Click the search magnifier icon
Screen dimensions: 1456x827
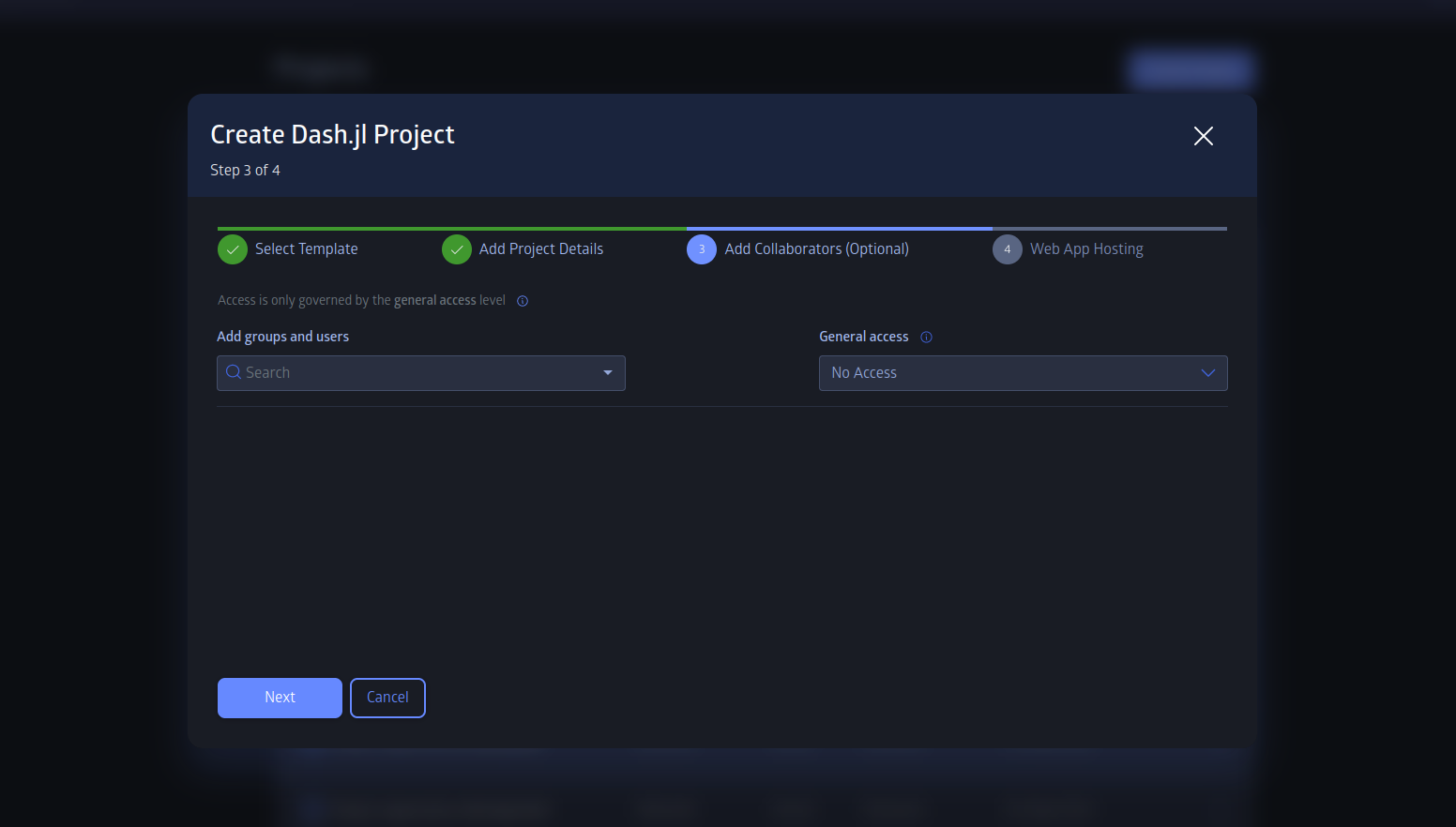coord(234,372)
